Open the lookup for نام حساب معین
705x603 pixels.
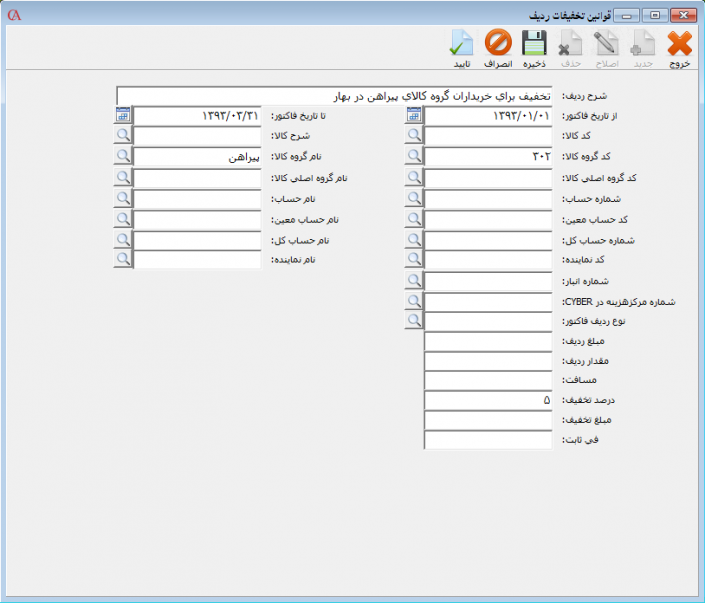tap(123, 218)
